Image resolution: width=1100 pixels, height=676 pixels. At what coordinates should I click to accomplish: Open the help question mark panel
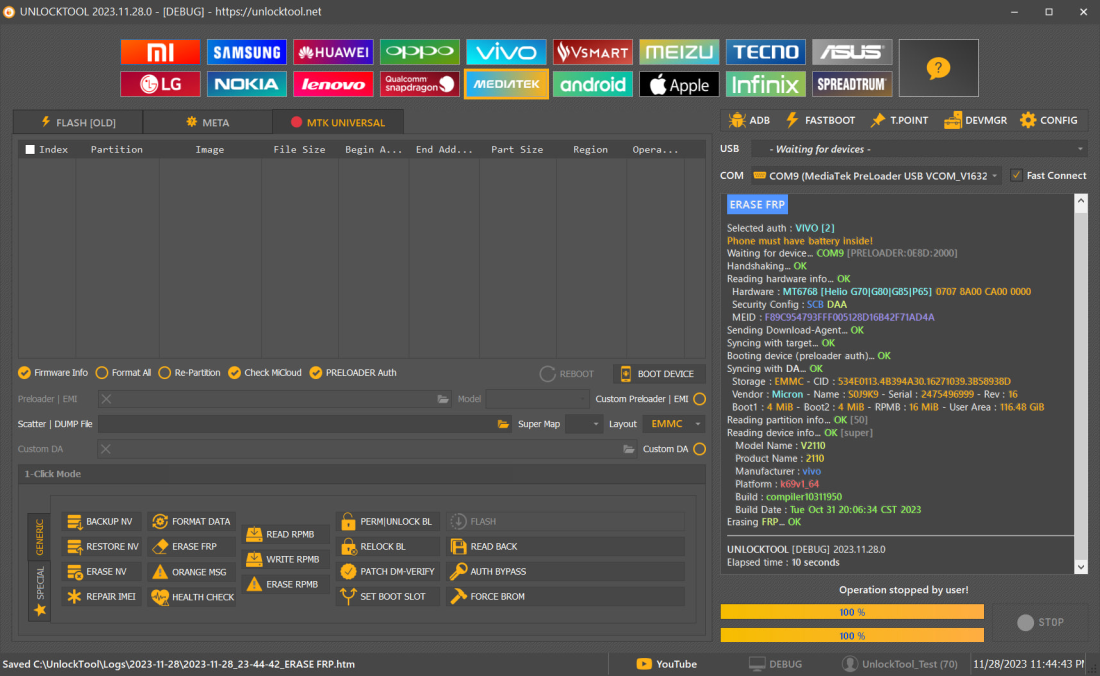939,68
